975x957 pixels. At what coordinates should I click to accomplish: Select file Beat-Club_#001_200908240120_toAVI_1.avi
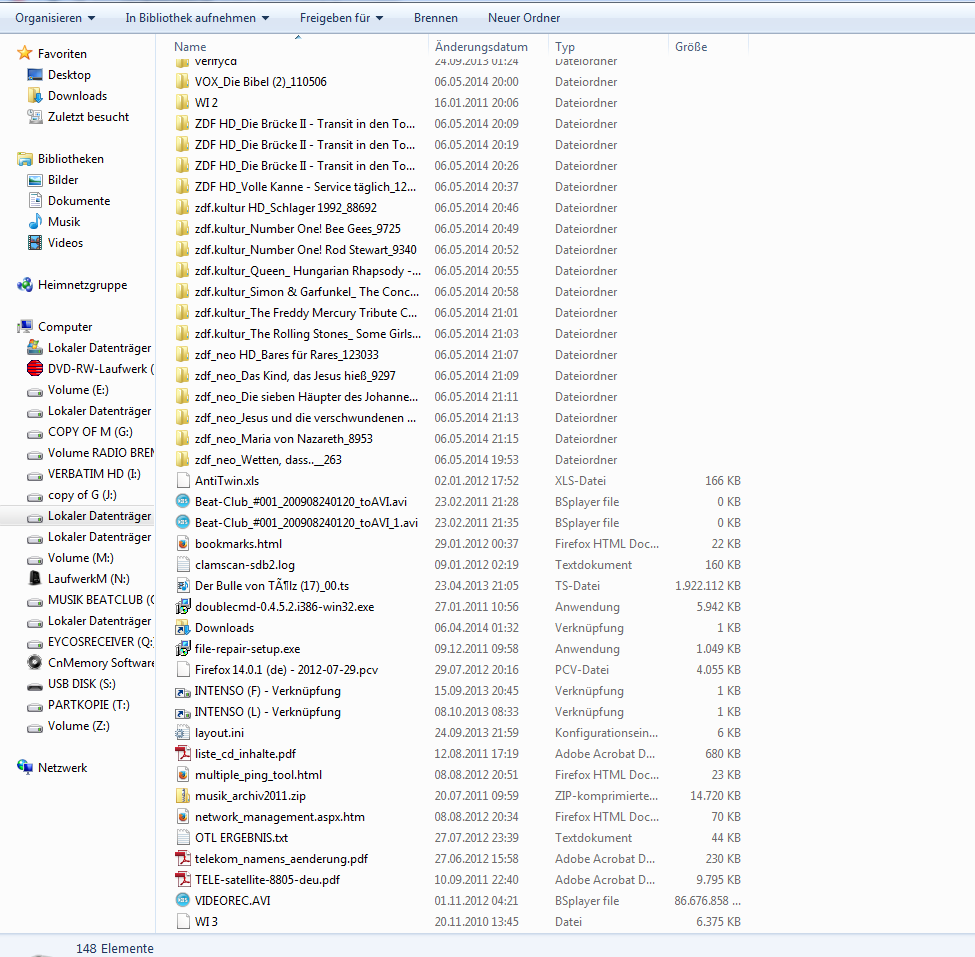click(x=307, y=522)
